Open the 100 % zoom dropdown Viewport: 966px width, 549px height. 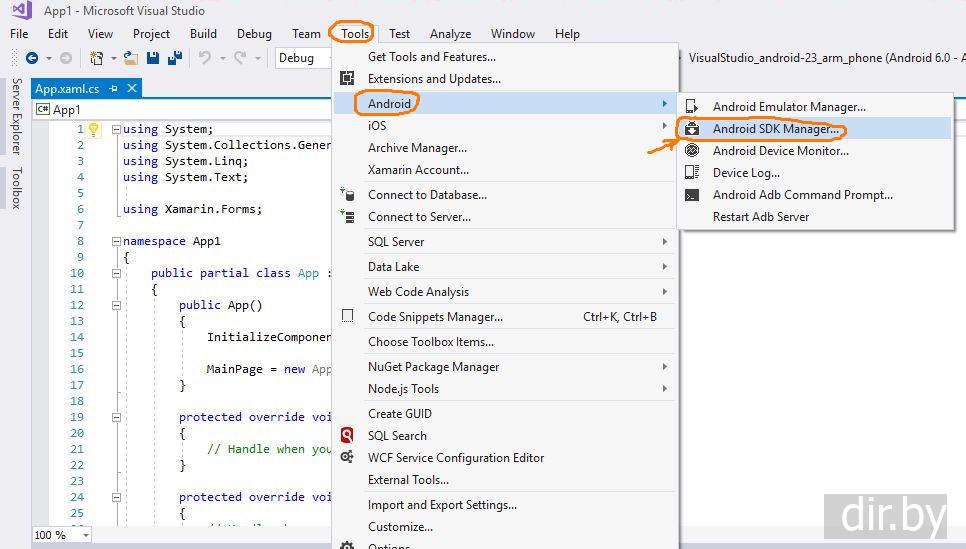84,535
